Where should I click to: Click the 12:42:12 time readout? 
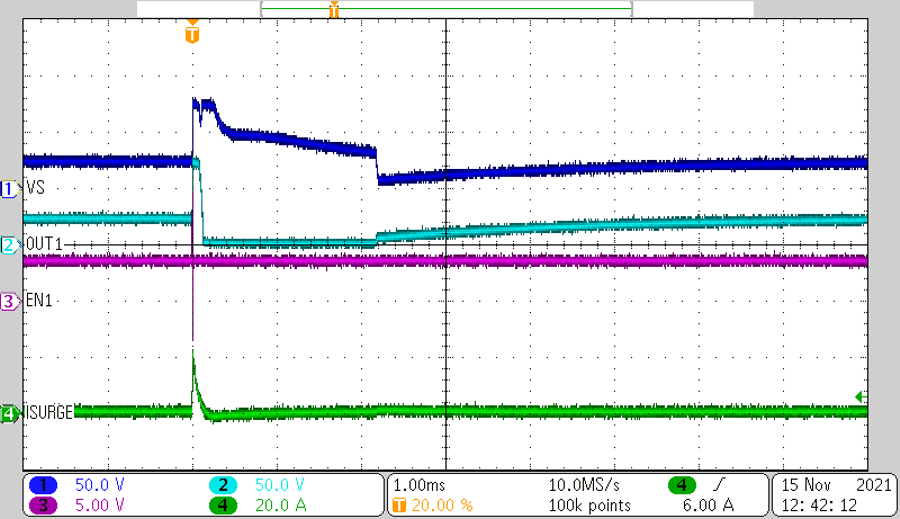819,505
